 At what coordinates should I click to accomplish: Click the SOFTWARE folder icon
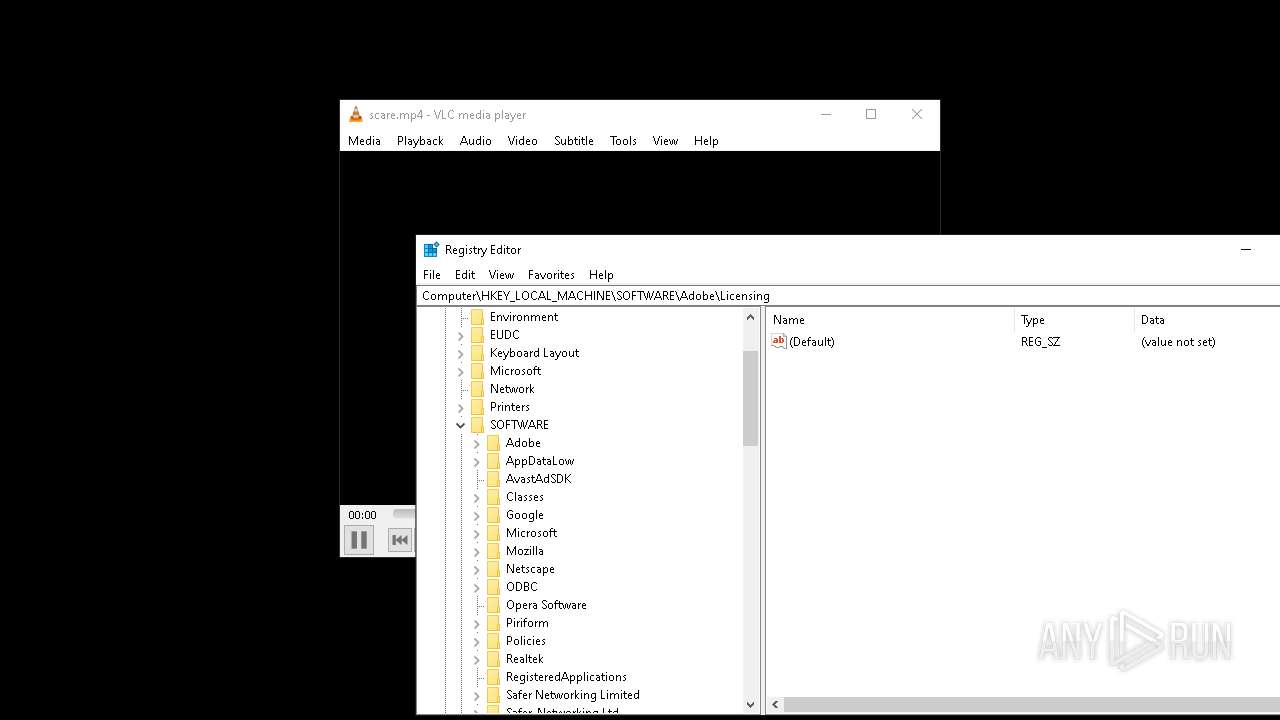(x=477, y=425)
